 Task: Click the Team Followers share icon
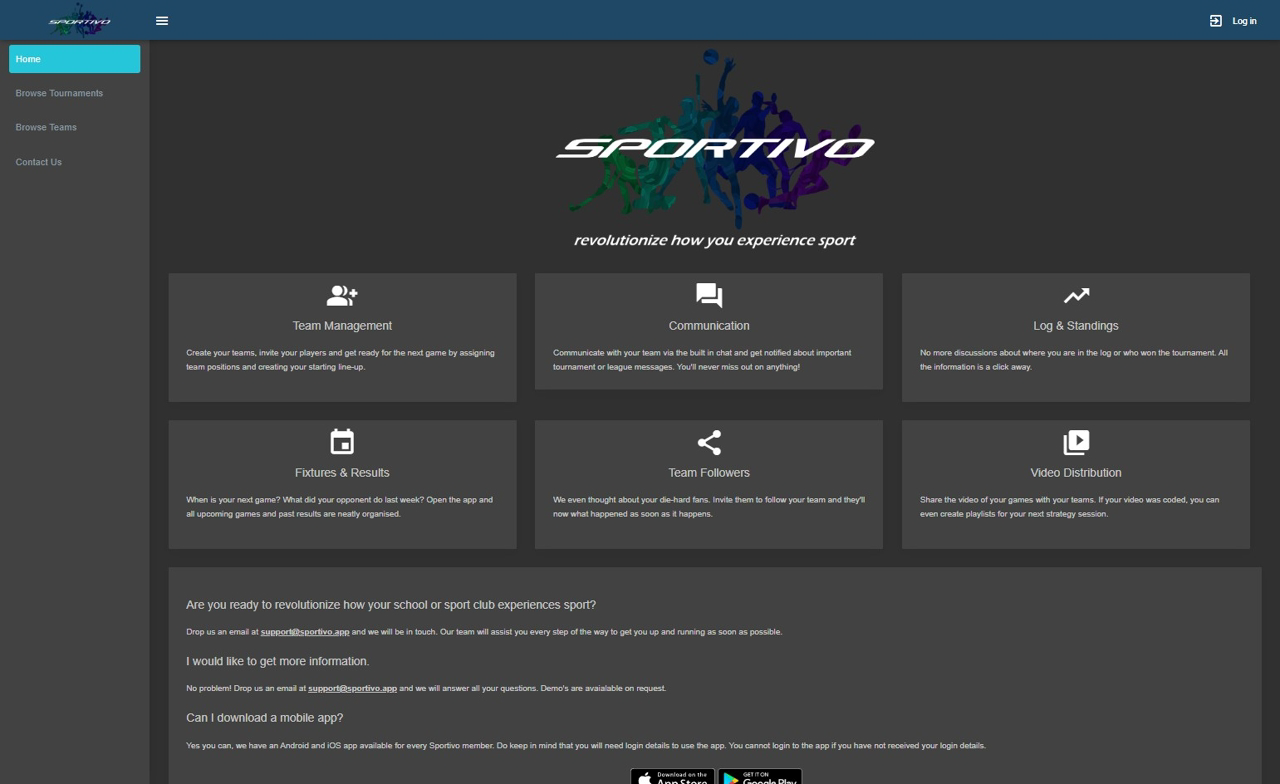(709, 442)
